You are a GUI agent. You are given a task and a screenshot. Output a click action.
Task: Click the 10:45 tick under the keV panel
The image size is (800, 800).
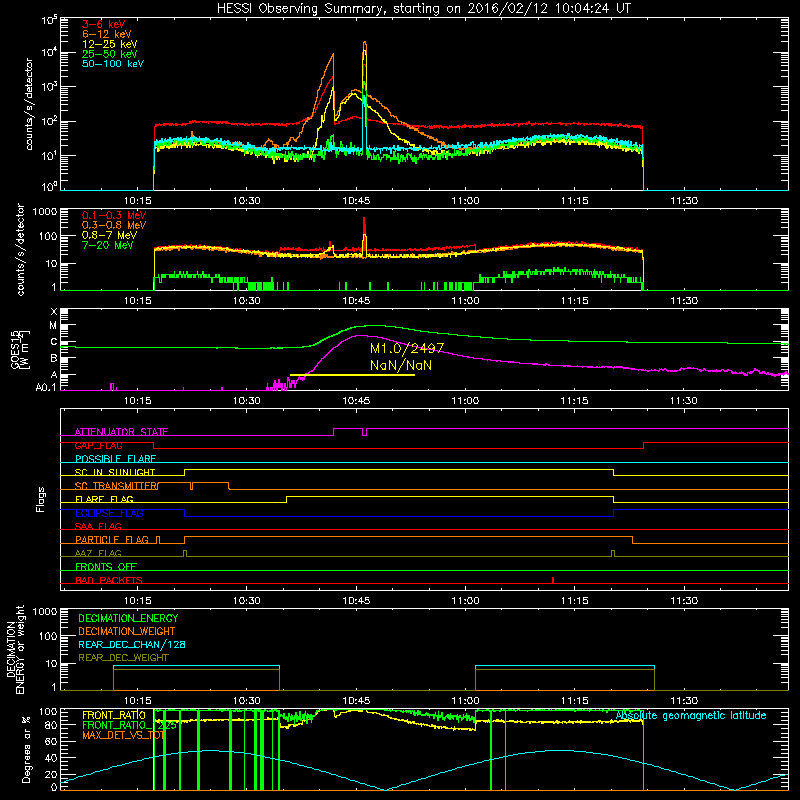click(x=356, y=201)
